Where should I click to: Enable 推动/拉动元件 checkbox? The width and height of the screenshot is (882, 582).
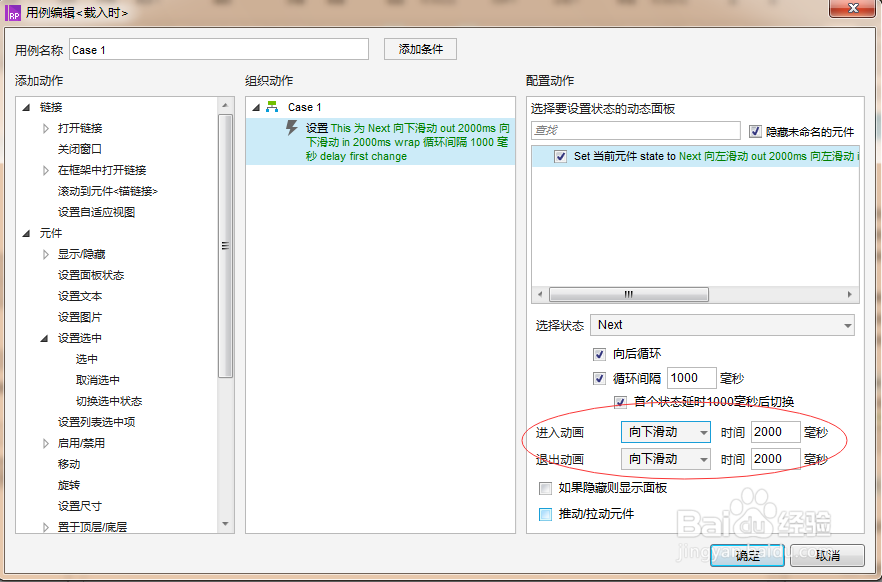pos(545,514)
